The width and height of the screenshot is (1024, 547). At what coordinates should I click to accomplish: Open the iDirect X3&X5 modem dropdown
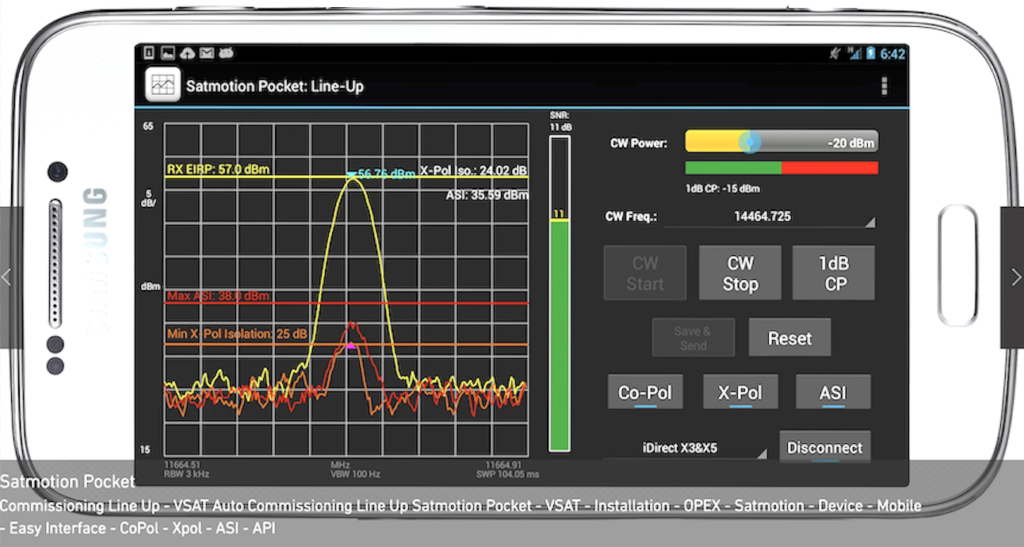684,448
